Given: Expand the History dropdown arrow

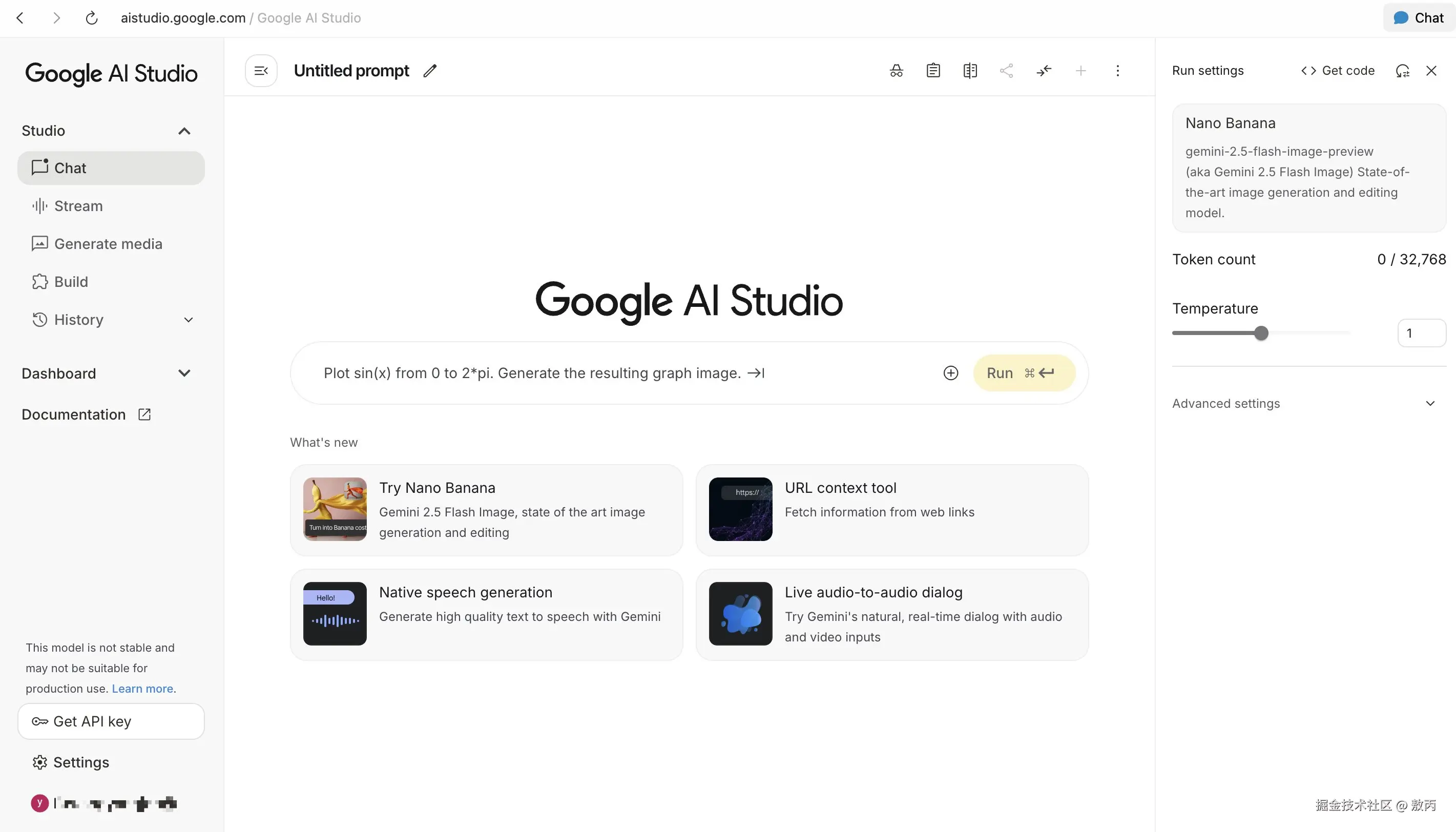Looking at the screenshot, I should [188, 320].
